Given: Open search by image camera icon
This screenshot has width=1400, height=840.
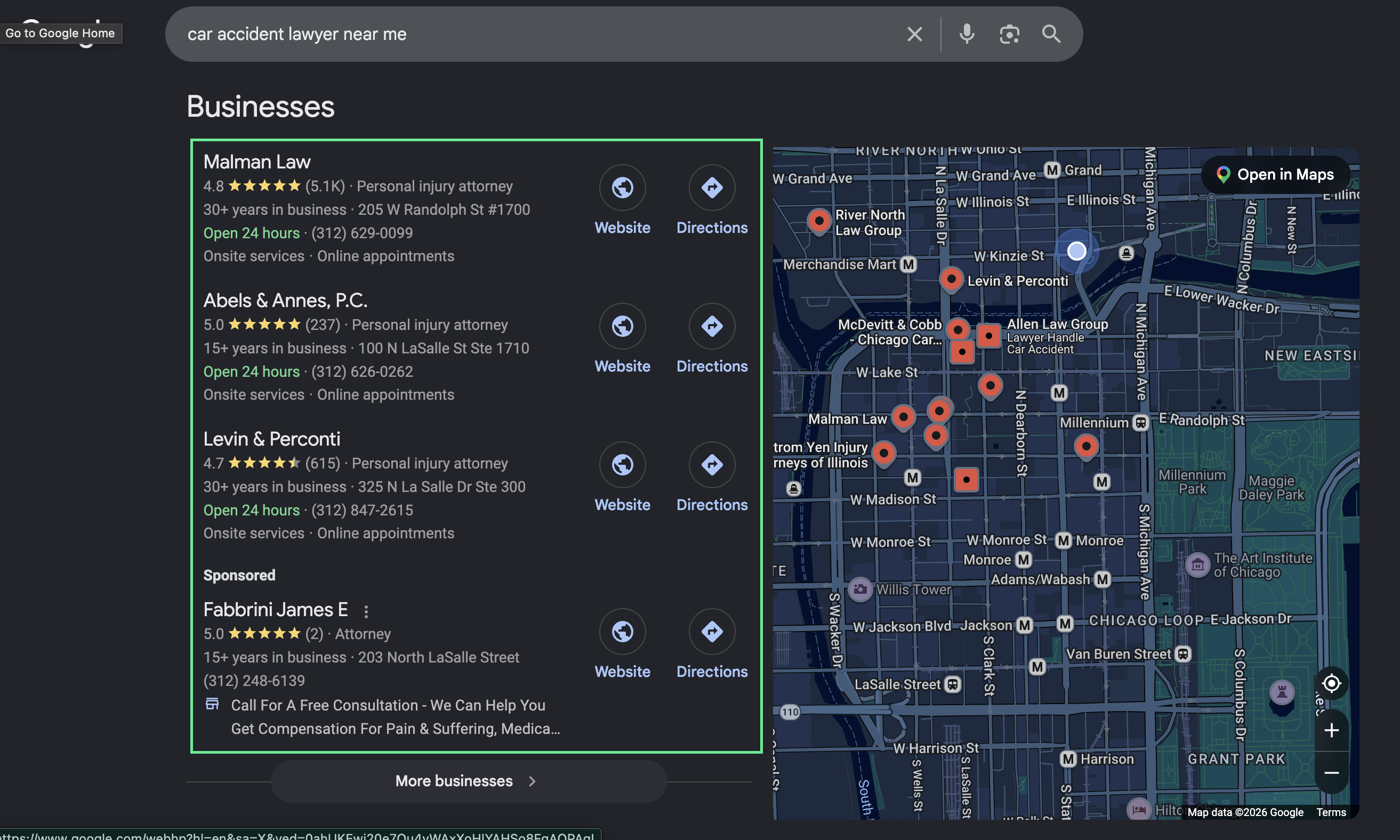Looking at the screenshot, I should click(1009, 34).
